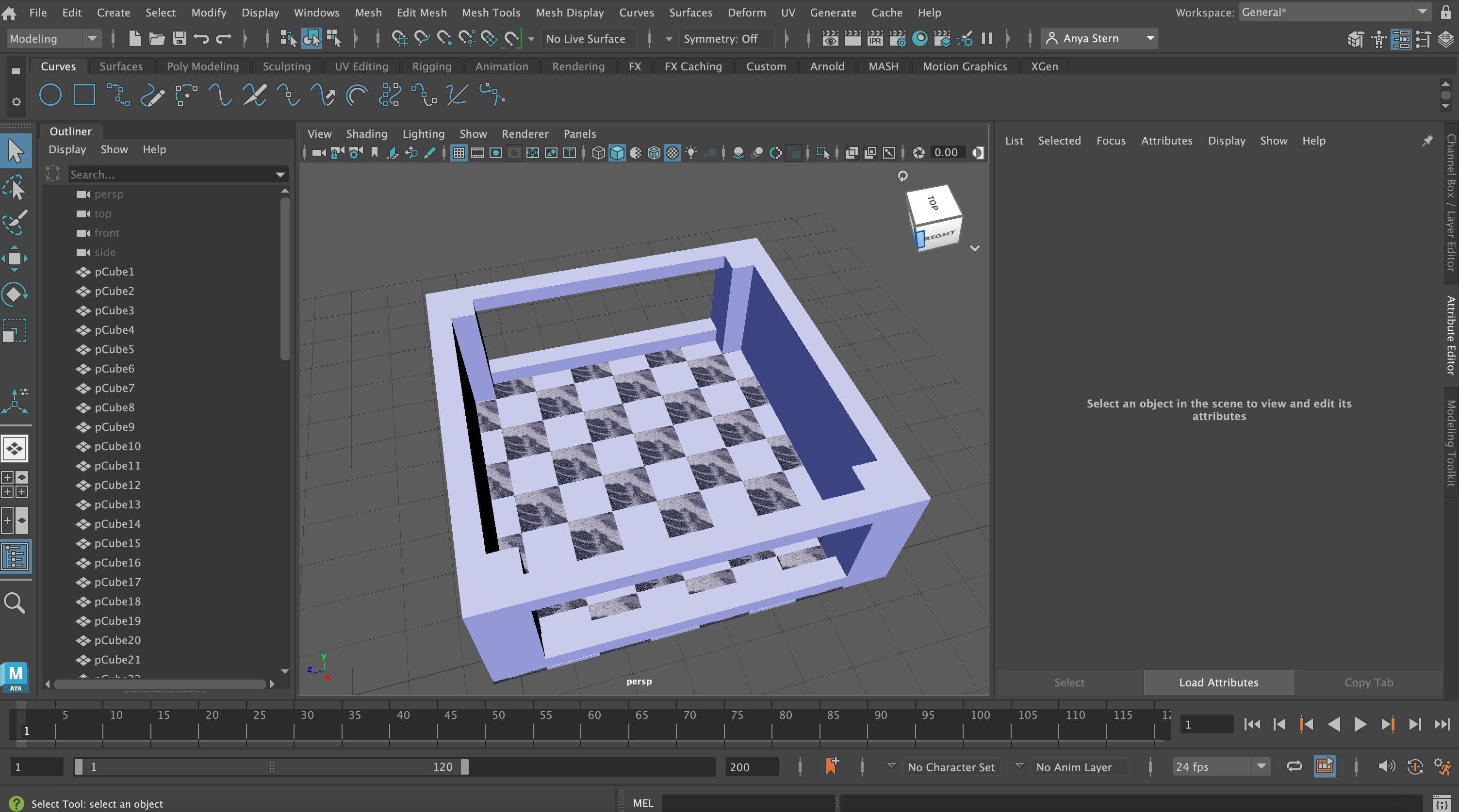
Task: Click the Paint Selection tool
Action: 15,223
